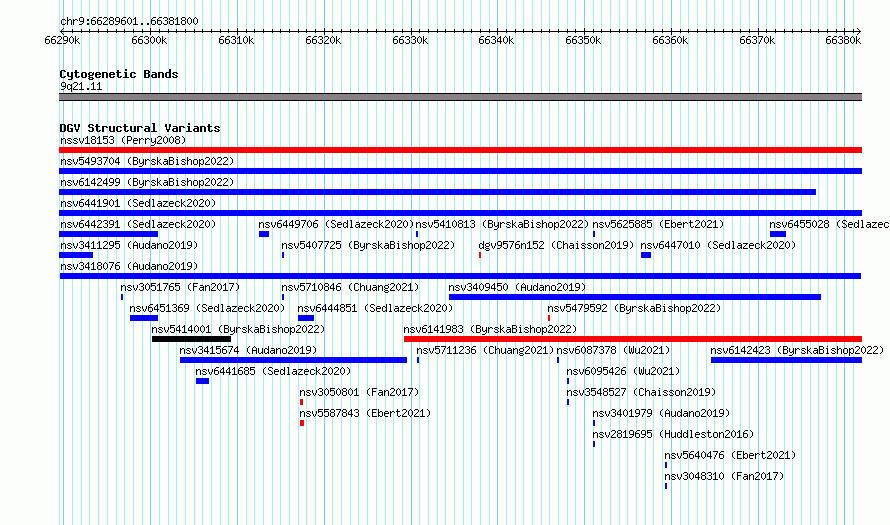
Task: Click the nsv5414001 (ByrskaBishop2022) label
Action: (238, 329)
